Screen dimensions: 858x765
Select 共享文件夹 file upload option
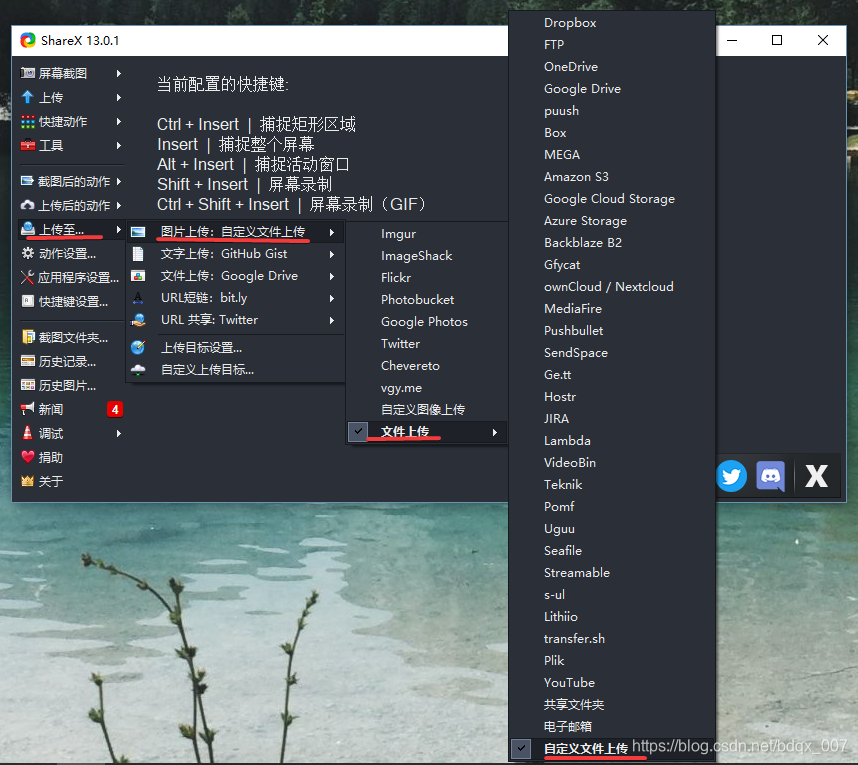[574, 704]
